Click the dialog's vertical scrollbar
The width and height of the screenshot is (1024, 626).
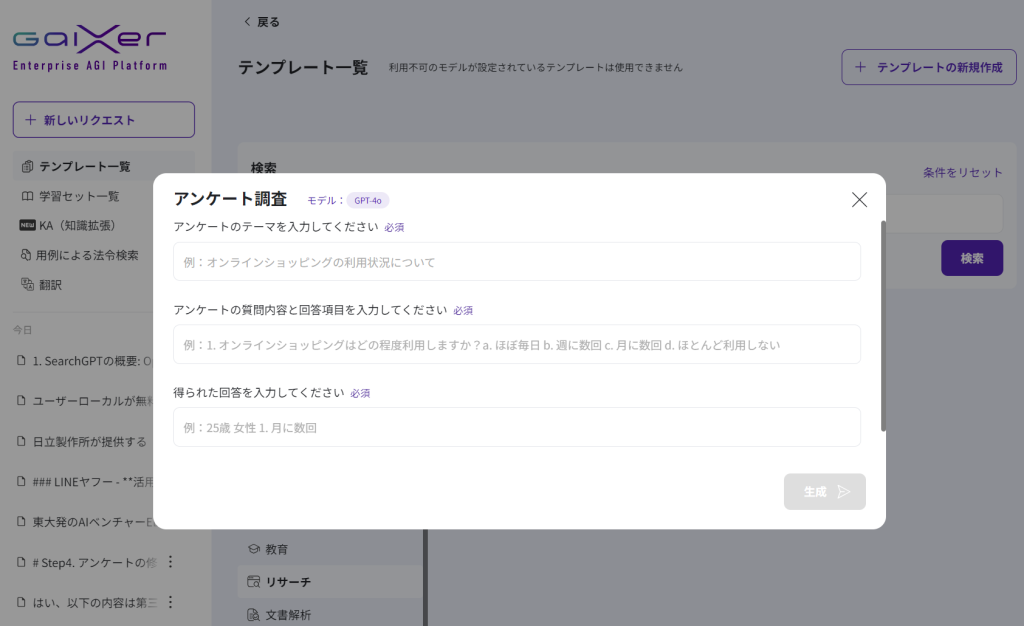pos(882,325)
